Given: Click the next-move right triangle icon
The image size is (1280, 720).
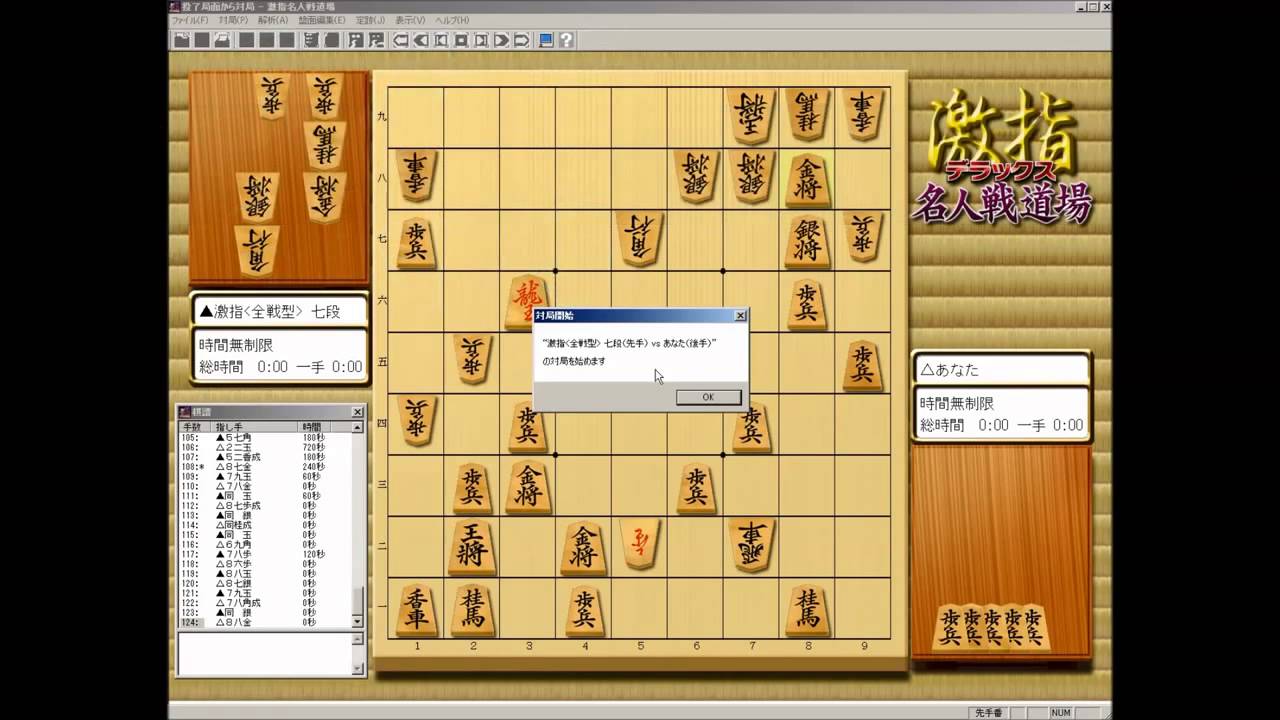Looking at the screenshot, I should [x=501, y=40].
